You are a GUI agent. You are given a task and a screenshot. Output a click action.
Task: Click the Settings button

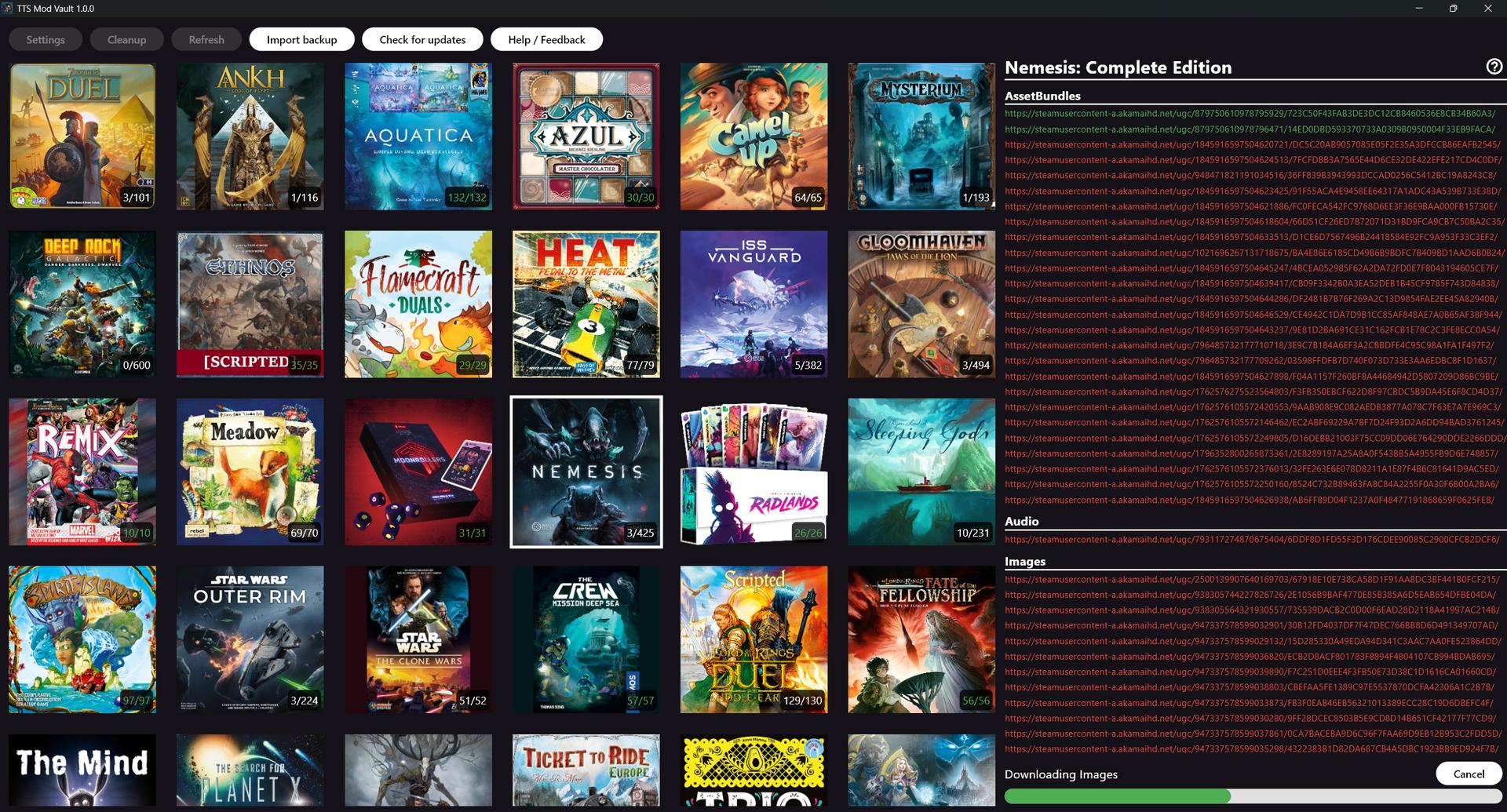pyautogui.click(x=46, y=39)
